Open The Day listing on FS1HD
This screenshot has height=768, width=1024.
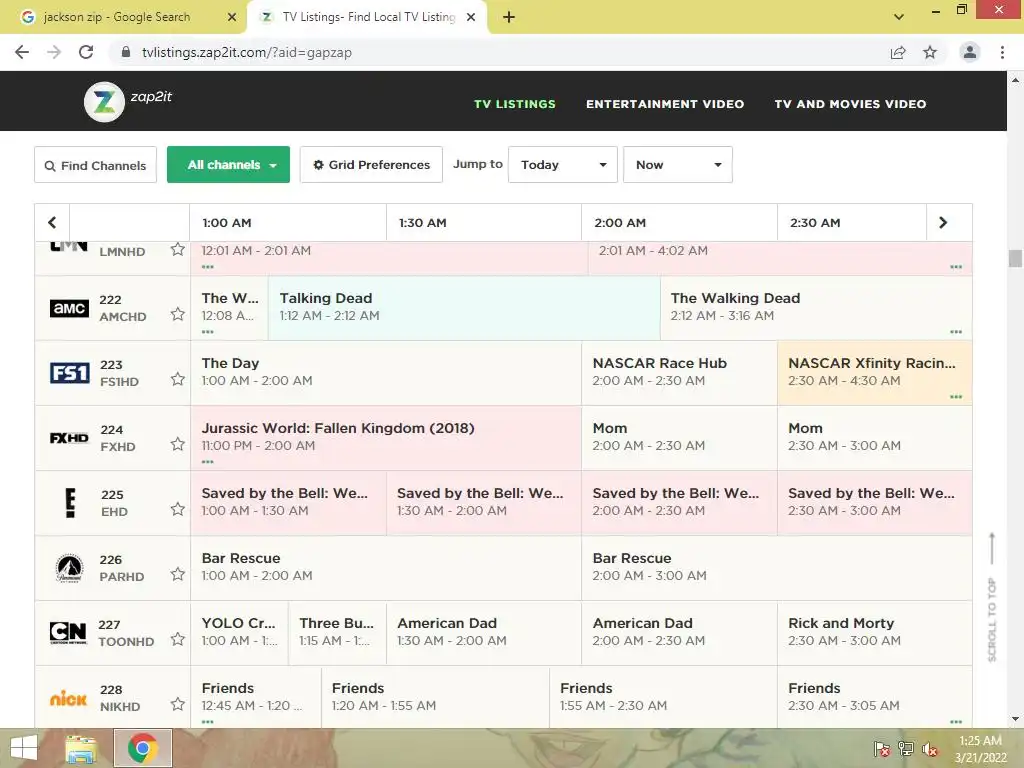coord(385,372)
